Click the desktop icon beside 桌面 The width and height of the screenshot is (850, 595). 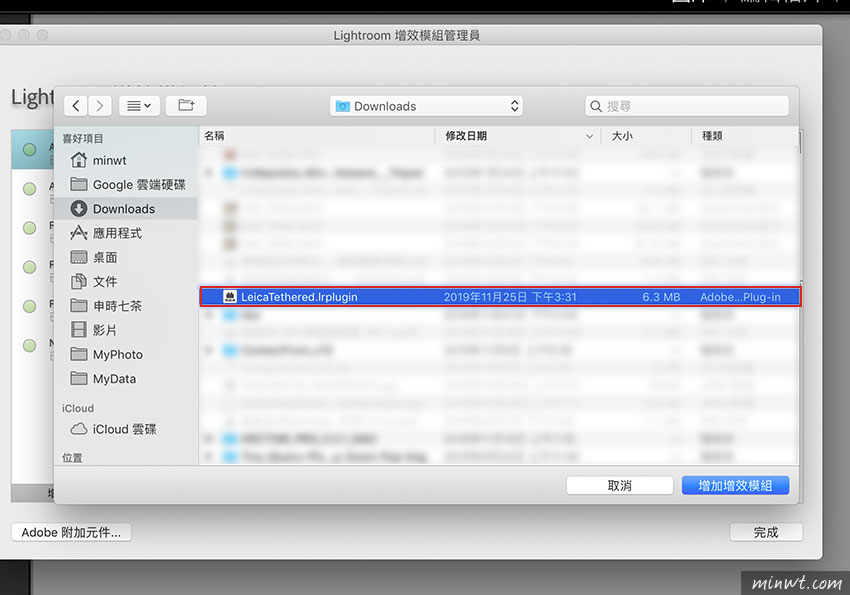[79, 257]
